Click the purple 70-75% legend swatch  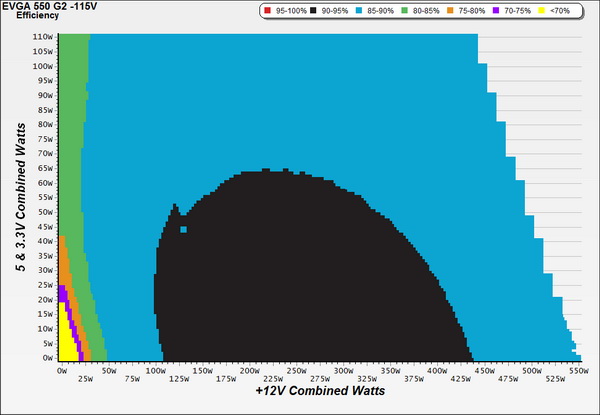(496, 11)
